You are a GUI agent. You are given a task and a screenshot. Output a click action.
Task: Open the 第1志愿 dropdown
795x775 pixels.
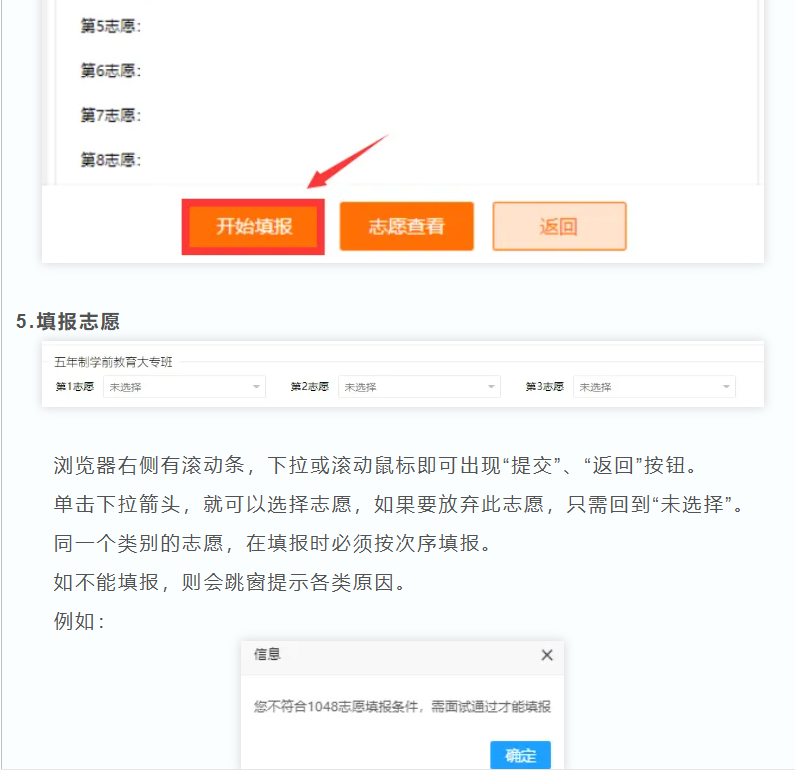tap(184, 387)
